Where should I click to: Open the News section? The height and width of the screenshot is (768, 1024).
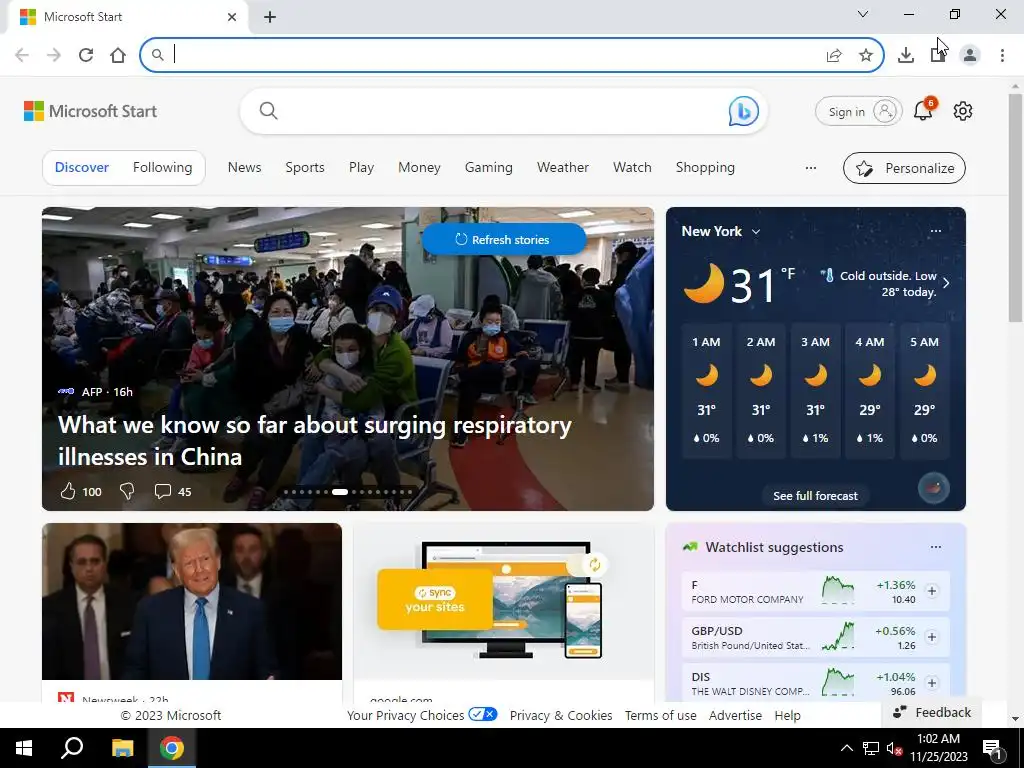point(244,167)
